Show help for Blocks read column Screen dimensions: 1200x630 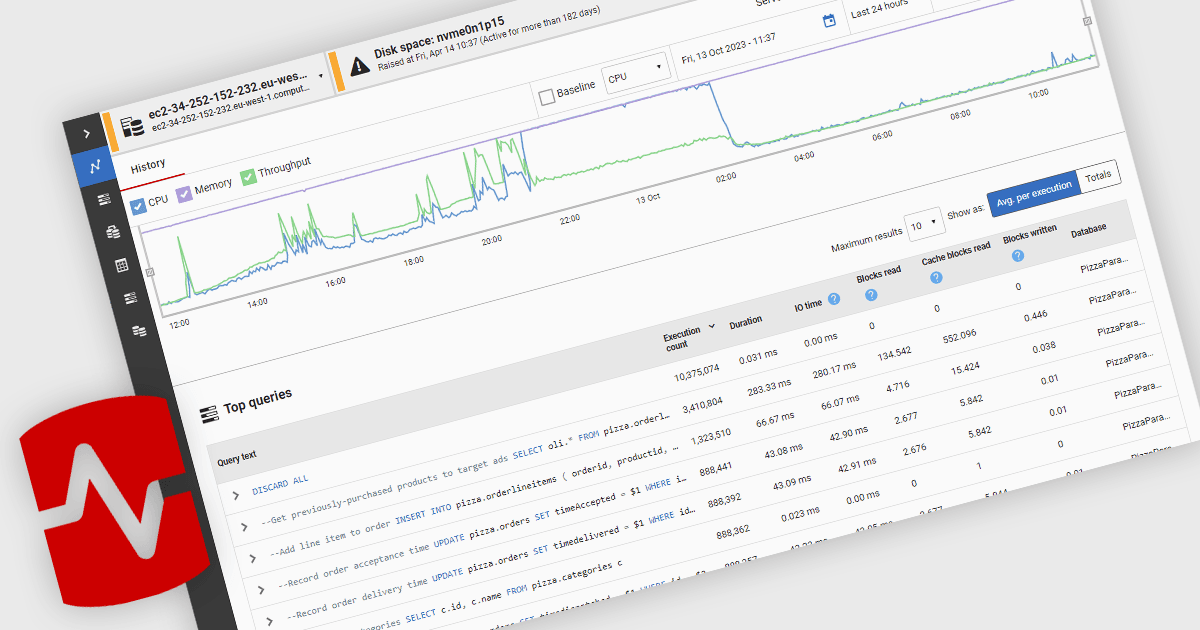[871, 295]
